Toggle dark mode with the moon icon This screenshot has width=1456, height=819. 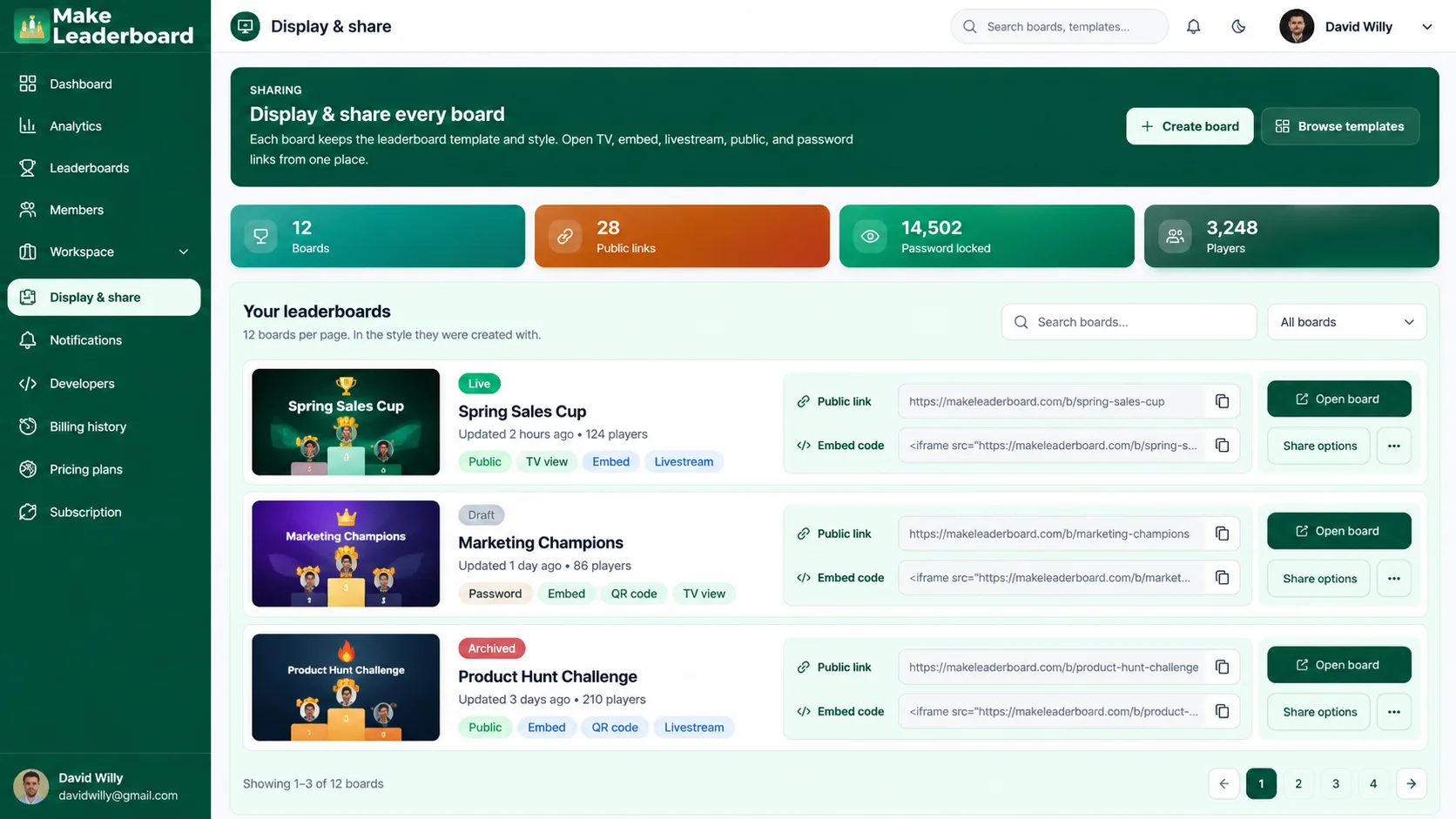[x=1238, y=27]
